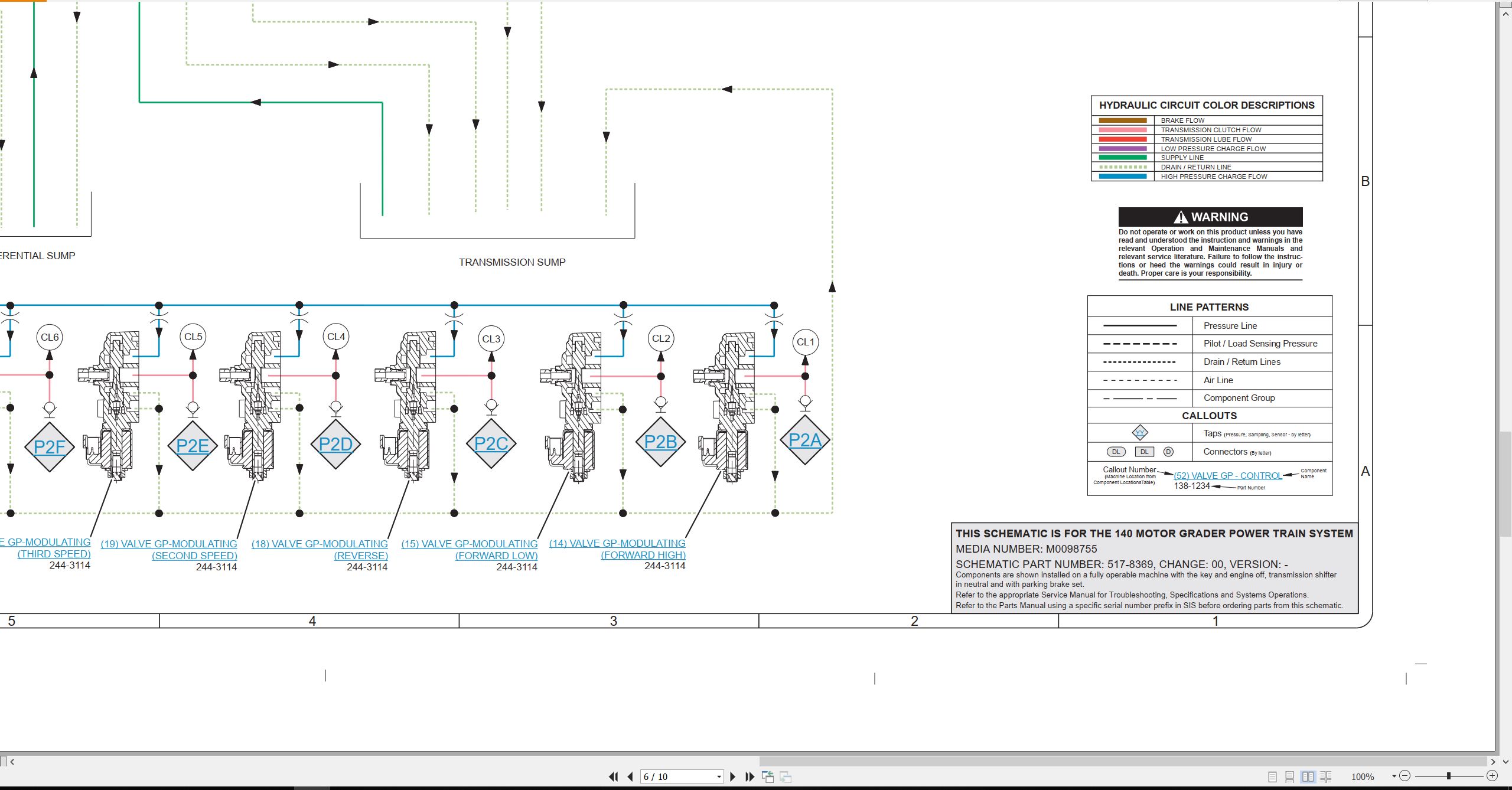This screenshot has height=790, width=1512.
Task: Click the CL4 clutch circle
Action: coord(336,337)
